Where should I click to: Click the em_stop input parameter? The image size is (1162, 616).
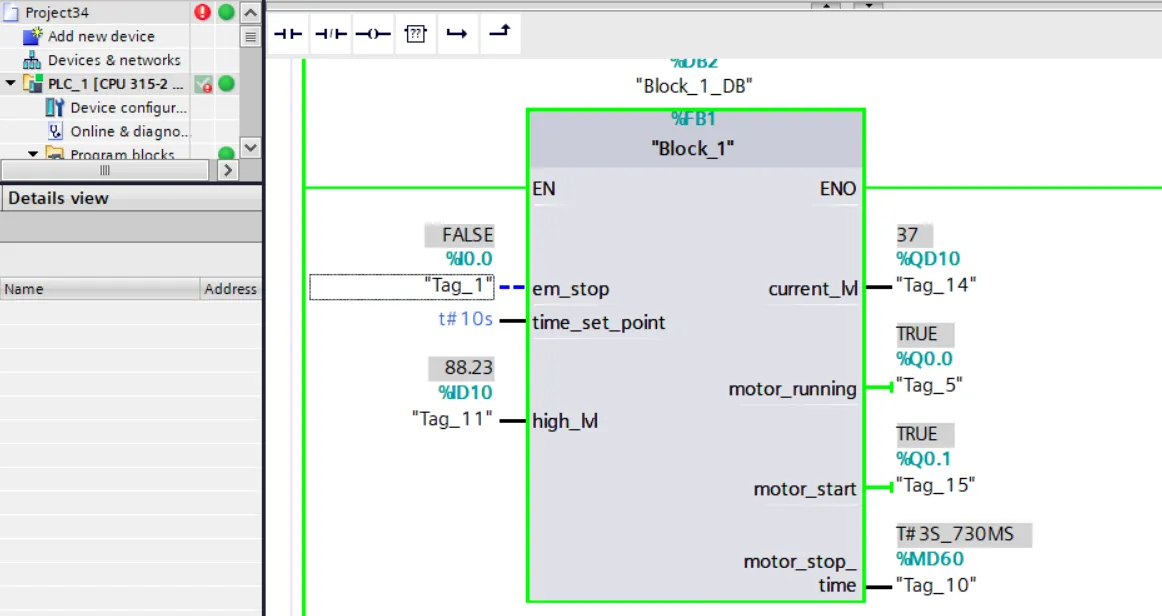[571, 289]
